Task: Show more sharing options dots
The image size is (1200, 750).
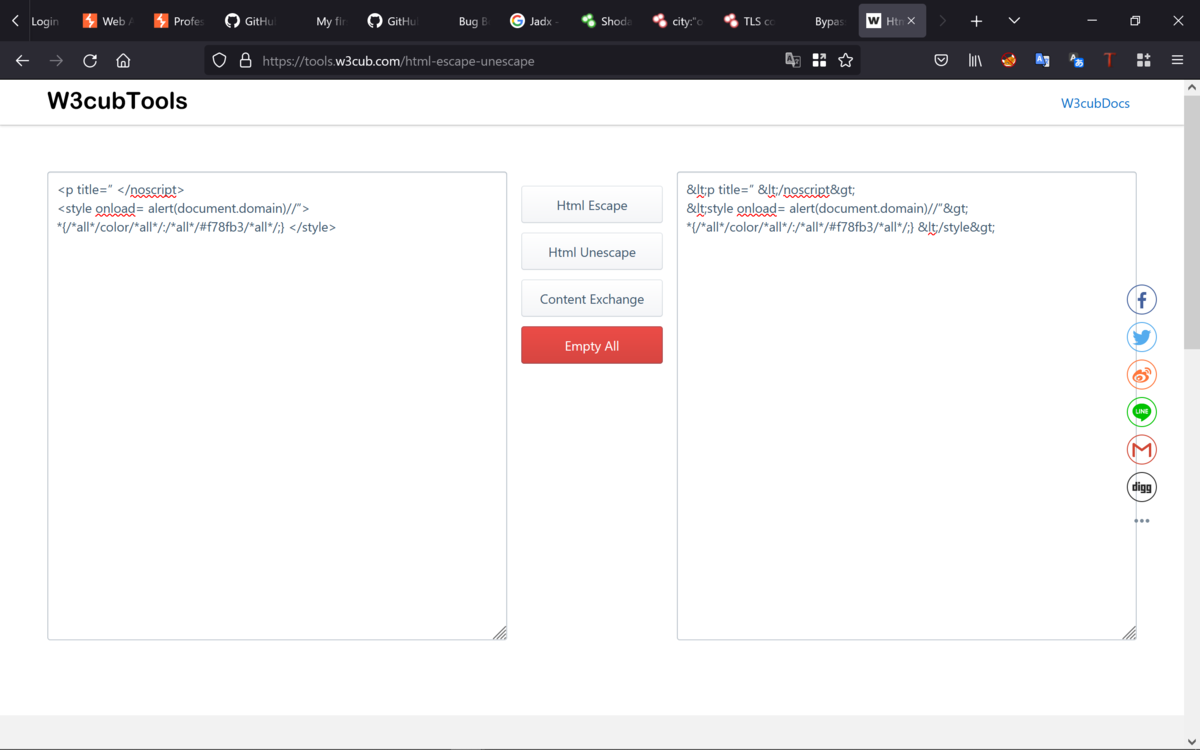Action: [1142, 521]
